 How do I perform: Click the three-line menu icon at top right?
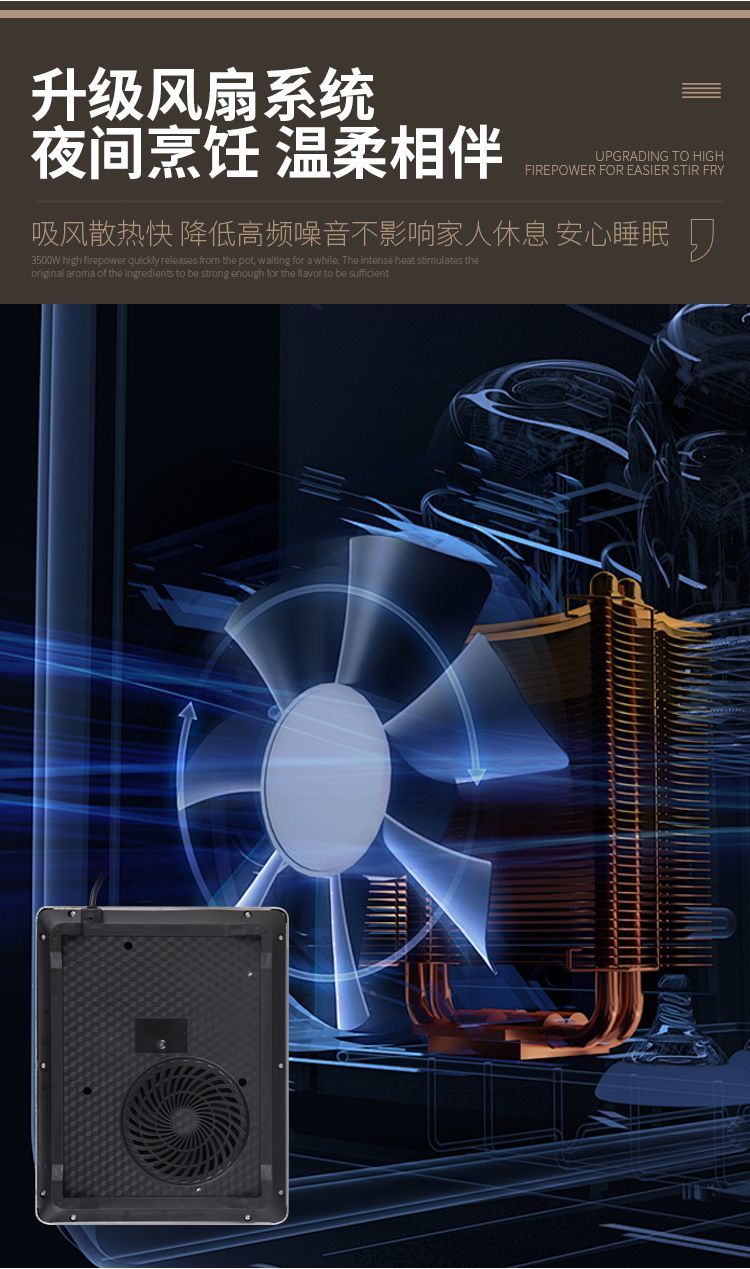pos(701,91)
